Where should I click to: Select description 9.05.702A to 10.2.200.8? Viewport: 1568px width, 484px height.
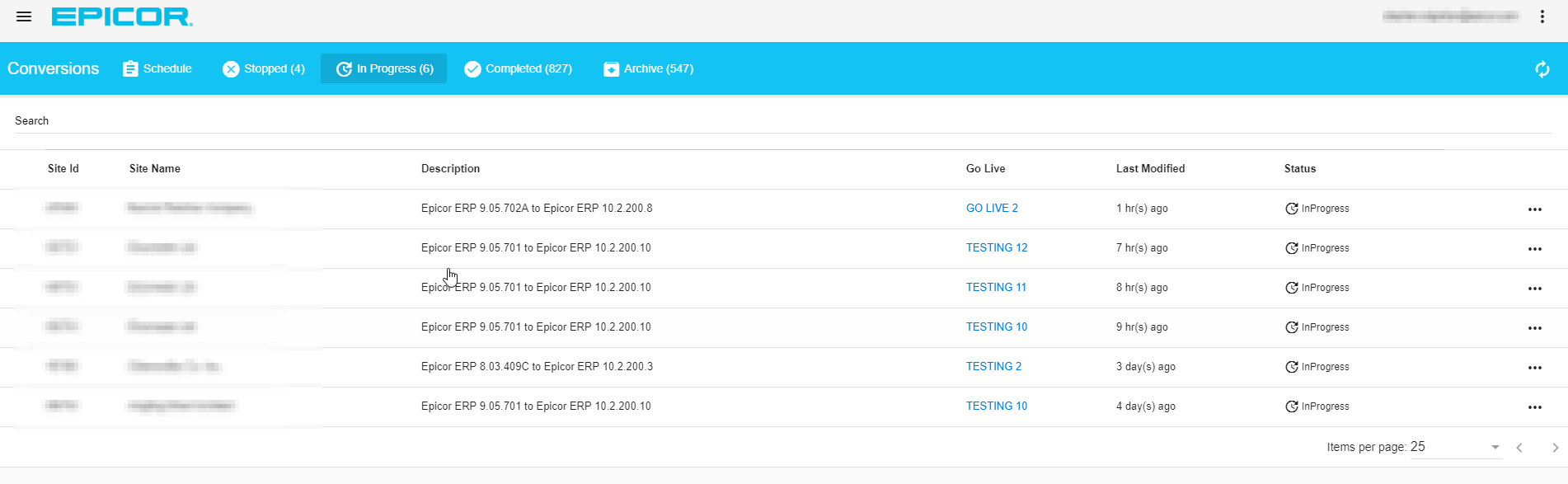coord(537,209)
